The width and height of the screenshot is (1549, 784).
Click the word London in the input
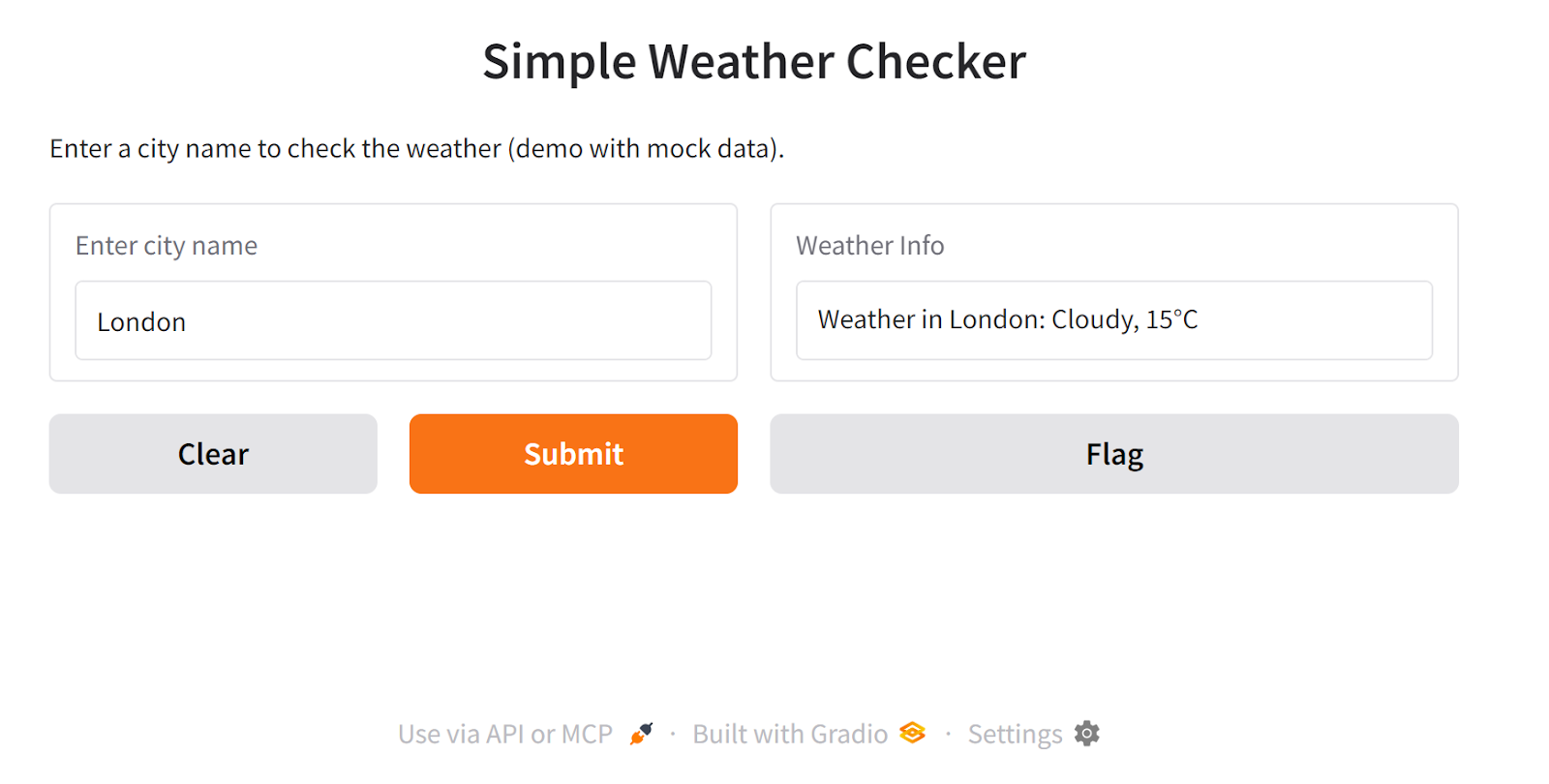pyautogui.click(x=141, y=322)
